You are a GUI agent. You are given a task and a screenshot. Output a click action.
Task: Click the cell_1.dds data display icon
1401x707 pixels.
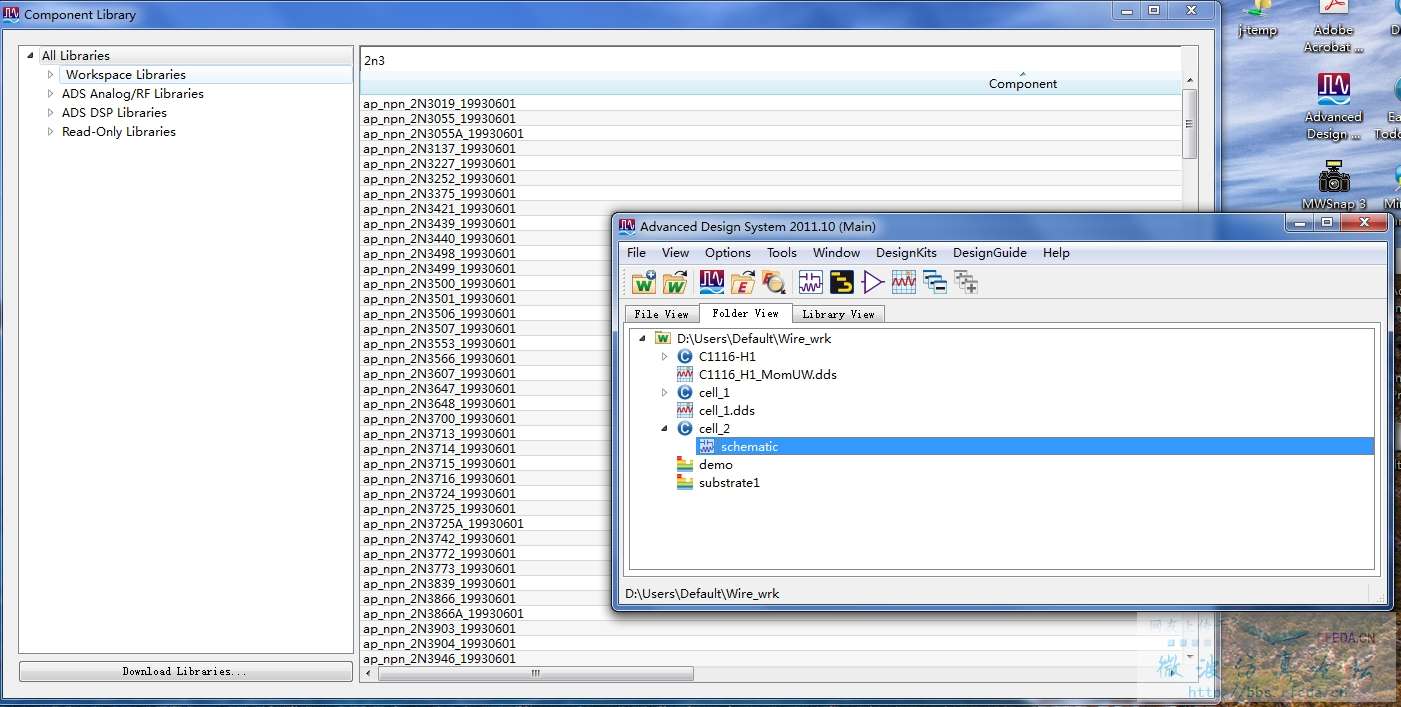tap(685, 411)
